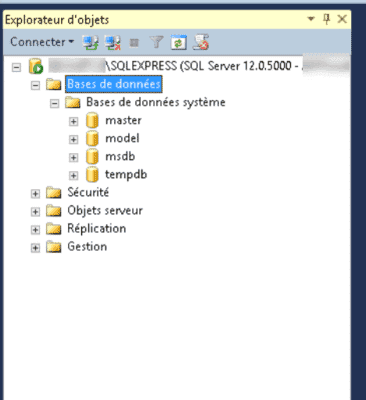366x400 pixels.
Task: Click the model database cylinder icon
Action: (92, 138)
